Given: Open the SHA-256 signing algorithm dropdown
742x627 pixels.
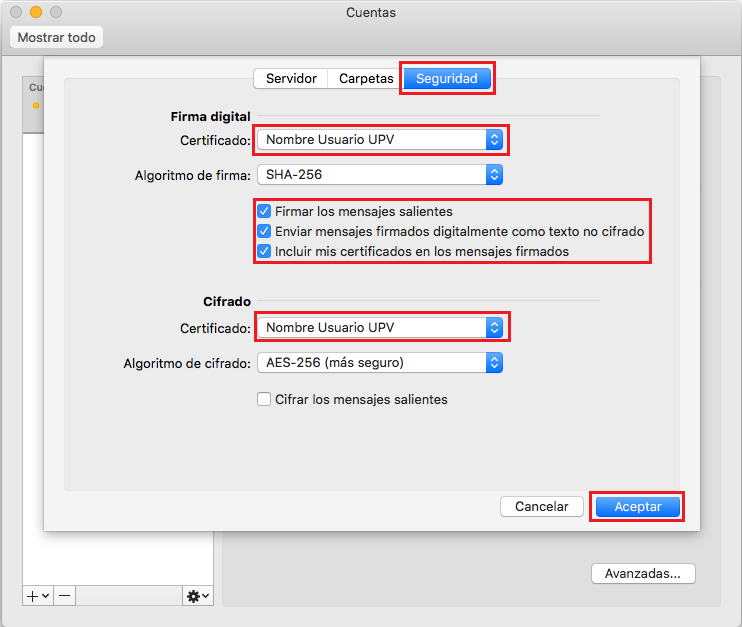Looking at the screenshot, I should [x=380, y=175].
